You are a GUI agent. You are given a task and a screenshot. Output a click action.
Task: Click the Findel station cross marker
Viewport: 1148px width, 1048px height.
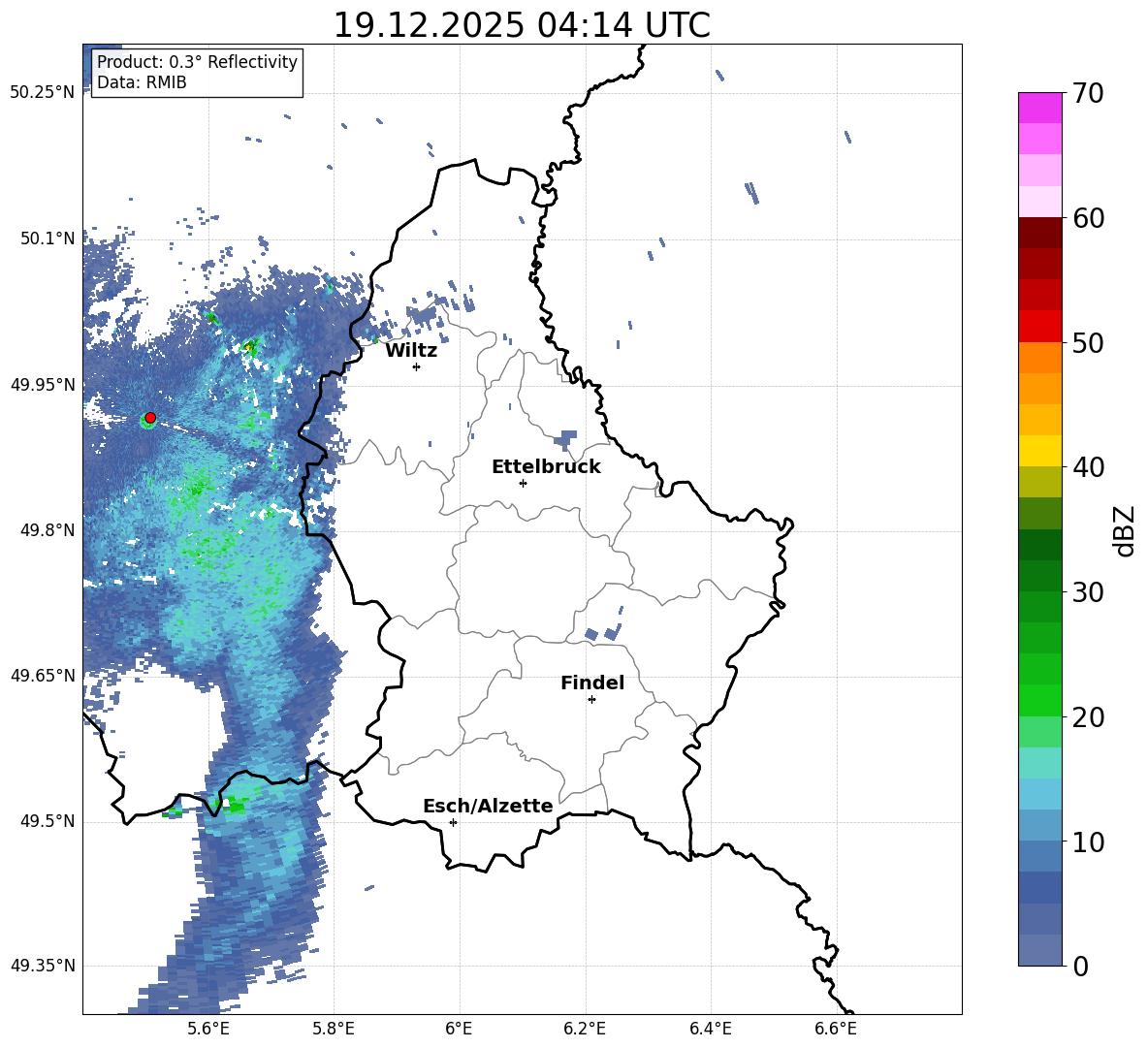[x=591, y=700]
